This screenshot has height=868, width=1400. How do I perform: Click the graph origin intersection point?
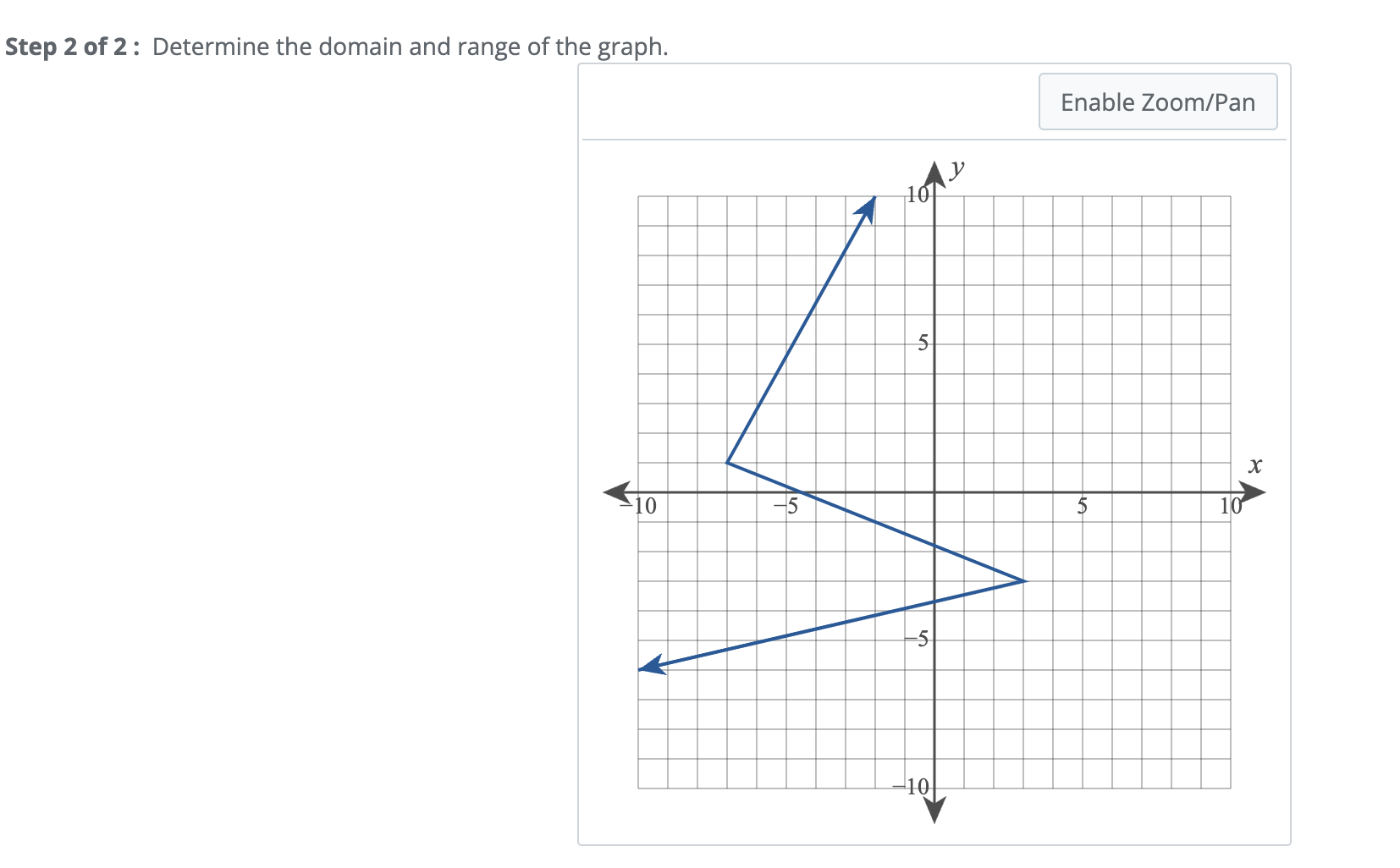click(x=934, y=492)
